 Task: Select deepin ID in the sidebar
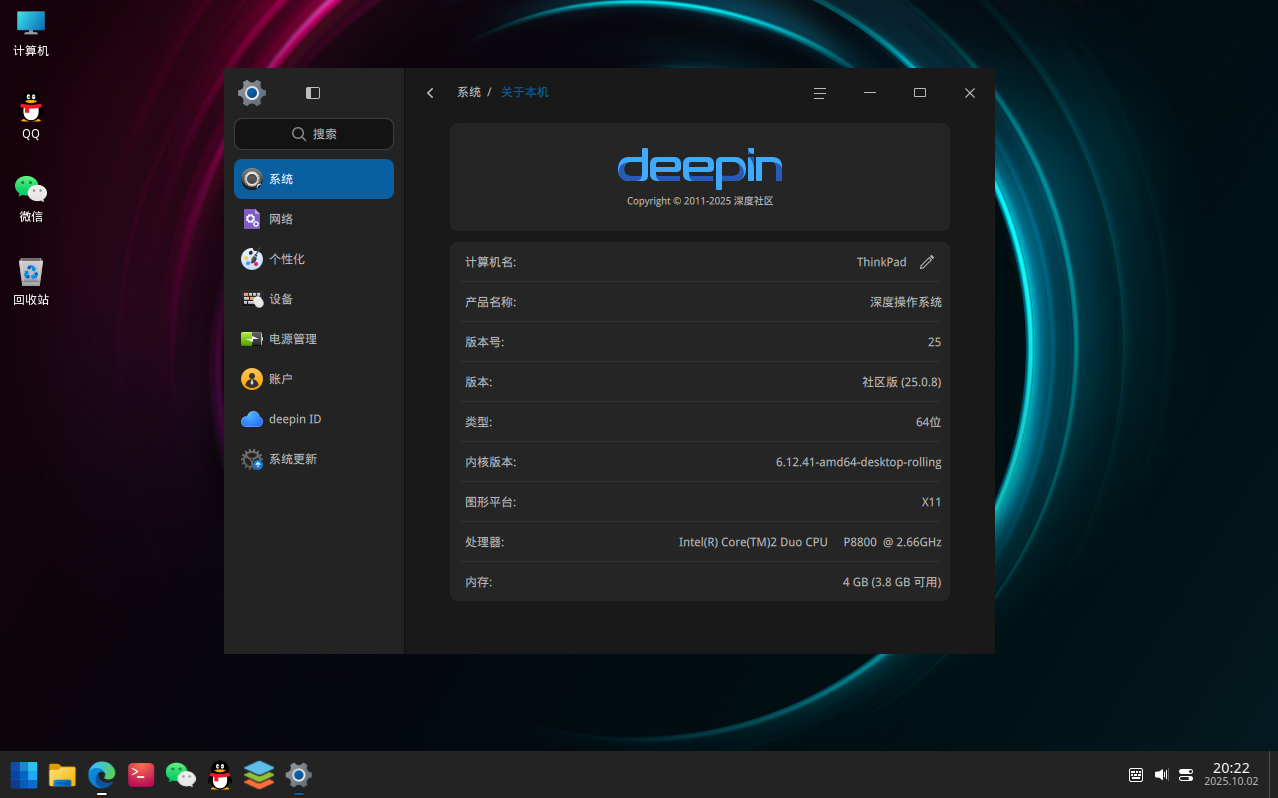[314, 419]
